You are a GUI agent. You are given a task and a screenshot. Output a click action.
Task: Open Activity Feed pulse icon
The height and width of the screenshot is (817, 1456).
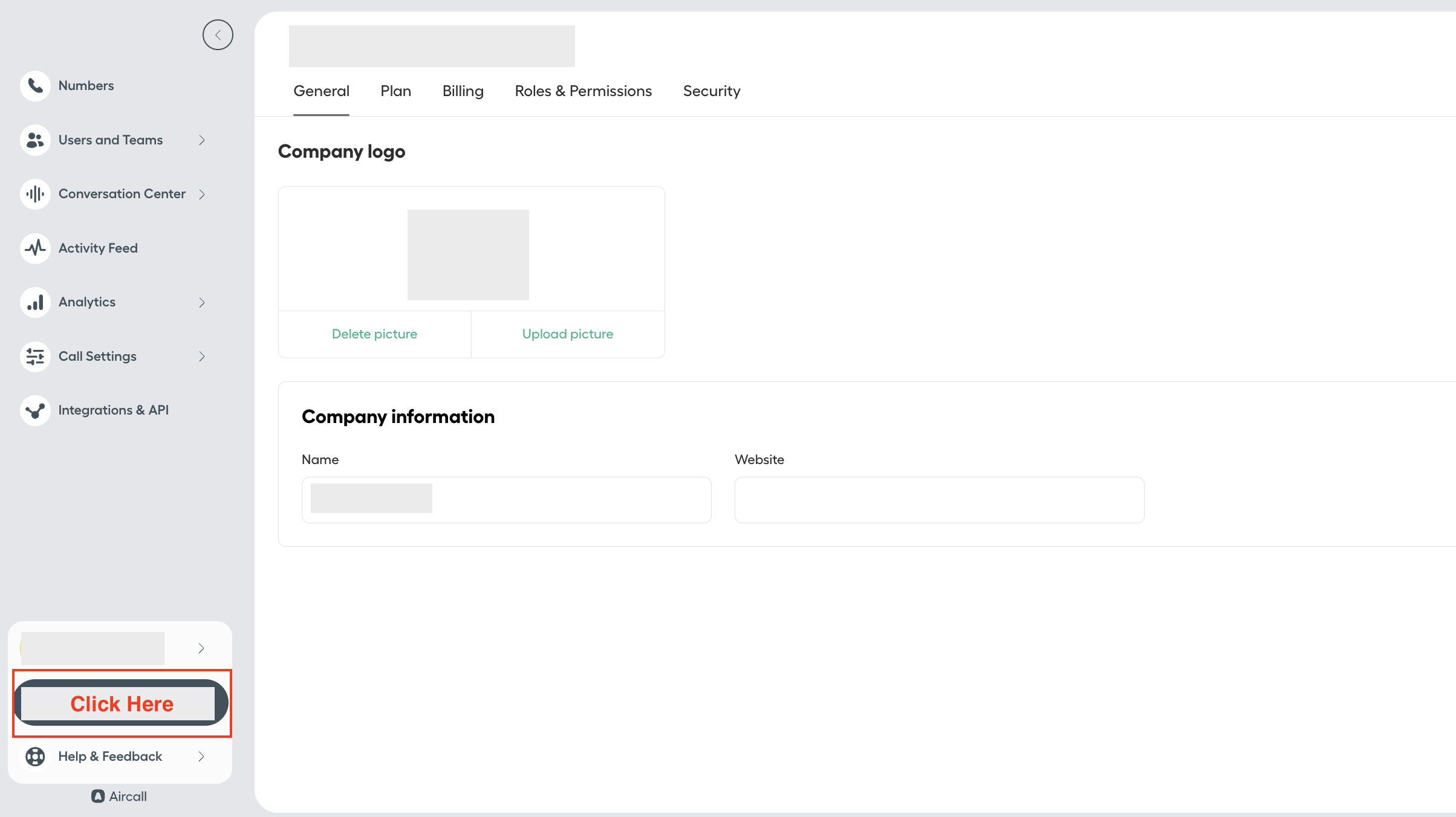click(x=35, y=248)
